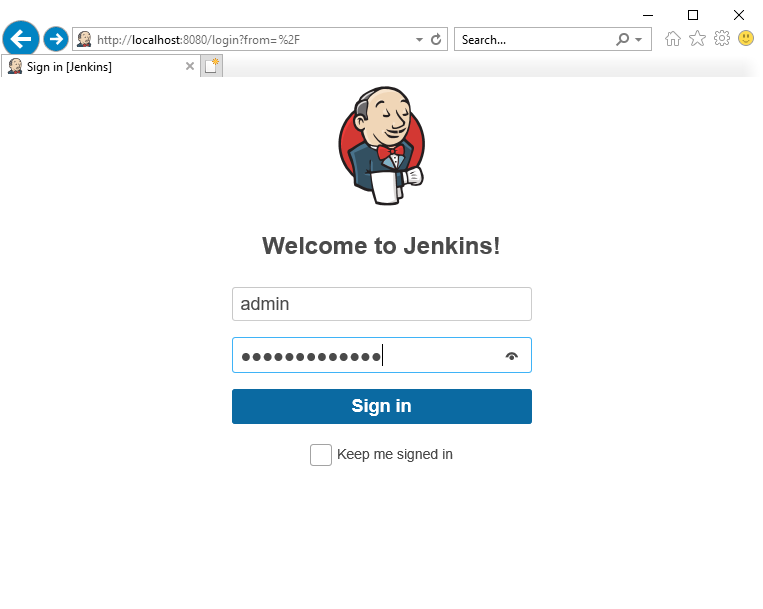Open the Tools gear icon

point(722,38)
